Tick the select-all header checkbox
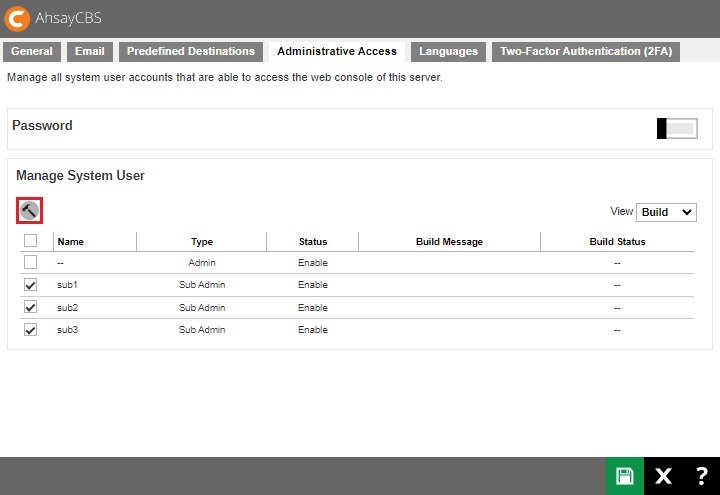The height and width of the screenshot is (495, 720). coord(30,240)
